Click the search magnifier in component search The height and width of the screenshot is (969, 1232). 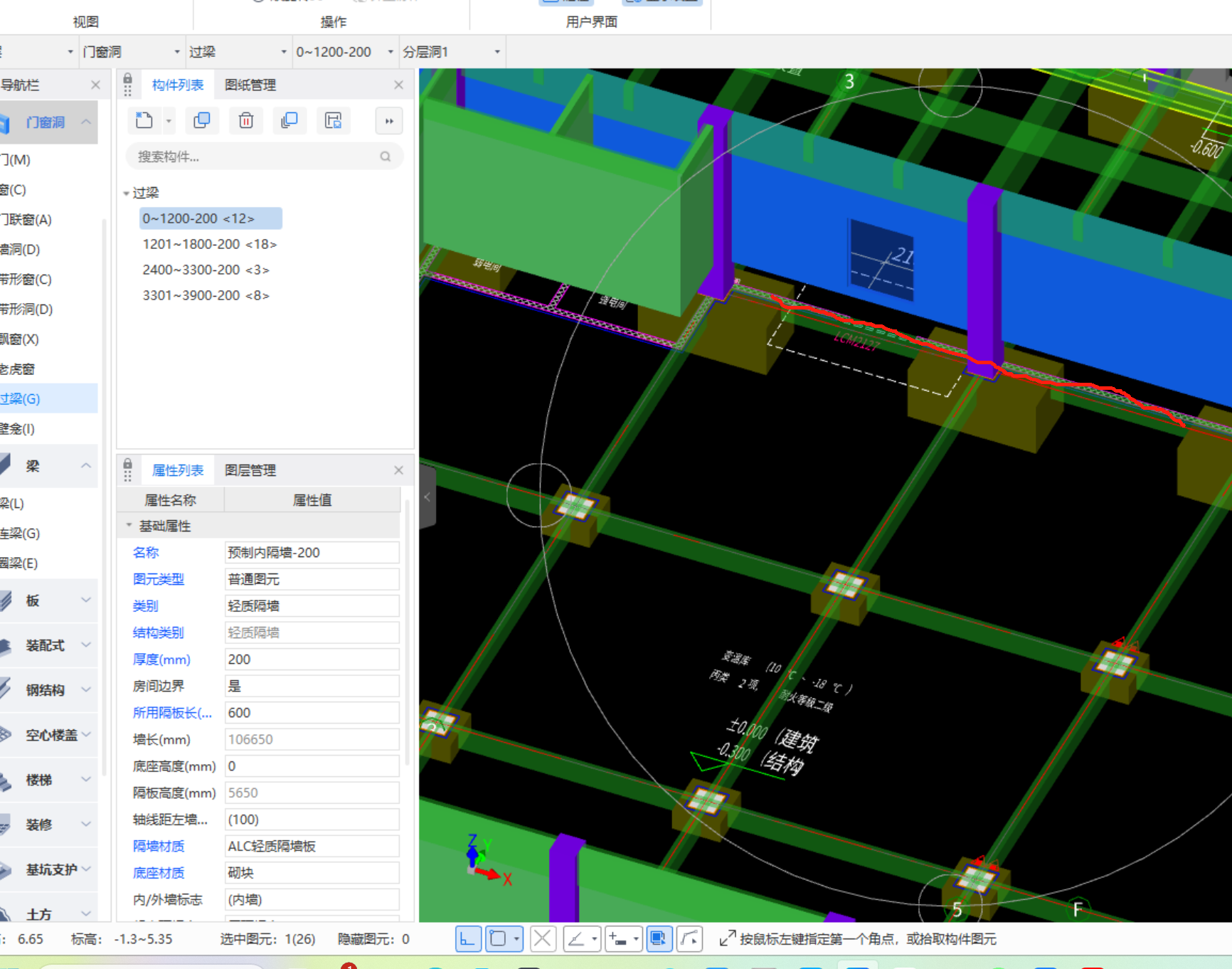(385, 157)
